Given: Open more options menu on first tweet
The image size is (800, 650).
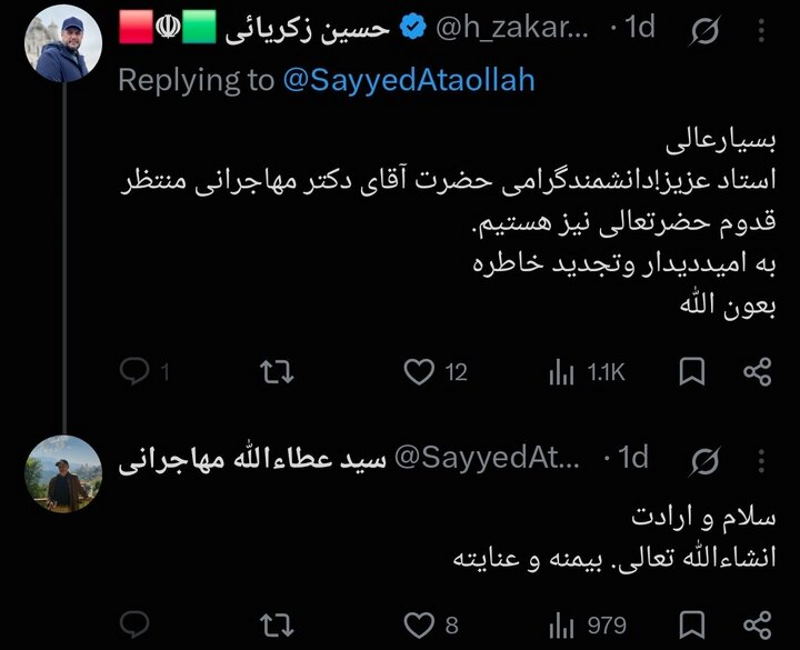Looking at the screenshot, I should (761, 30).
